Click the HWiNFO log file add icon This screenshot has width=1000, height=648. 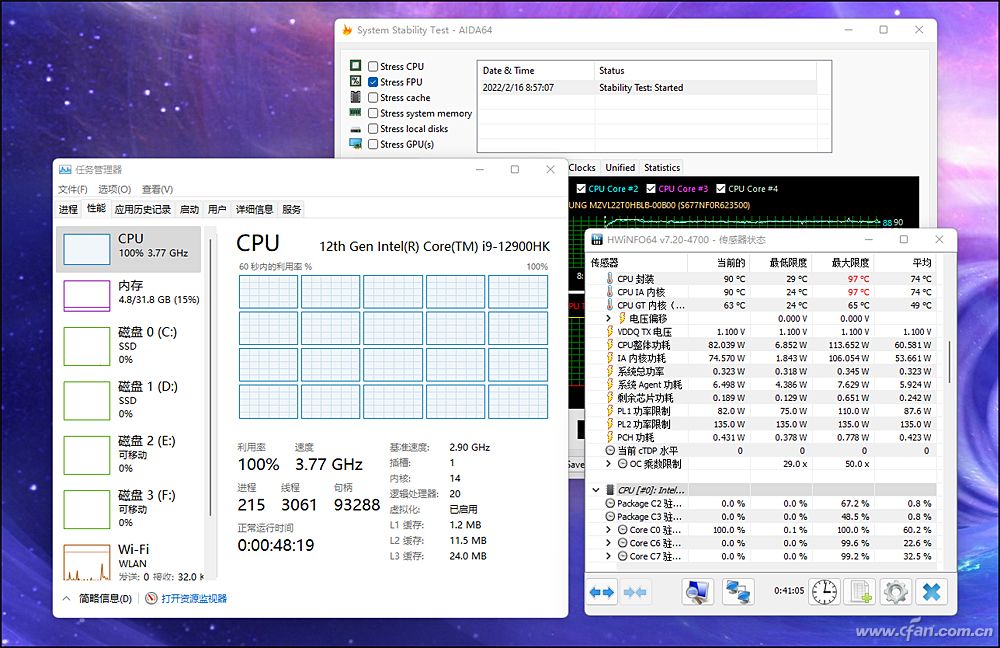click(860, 592)
